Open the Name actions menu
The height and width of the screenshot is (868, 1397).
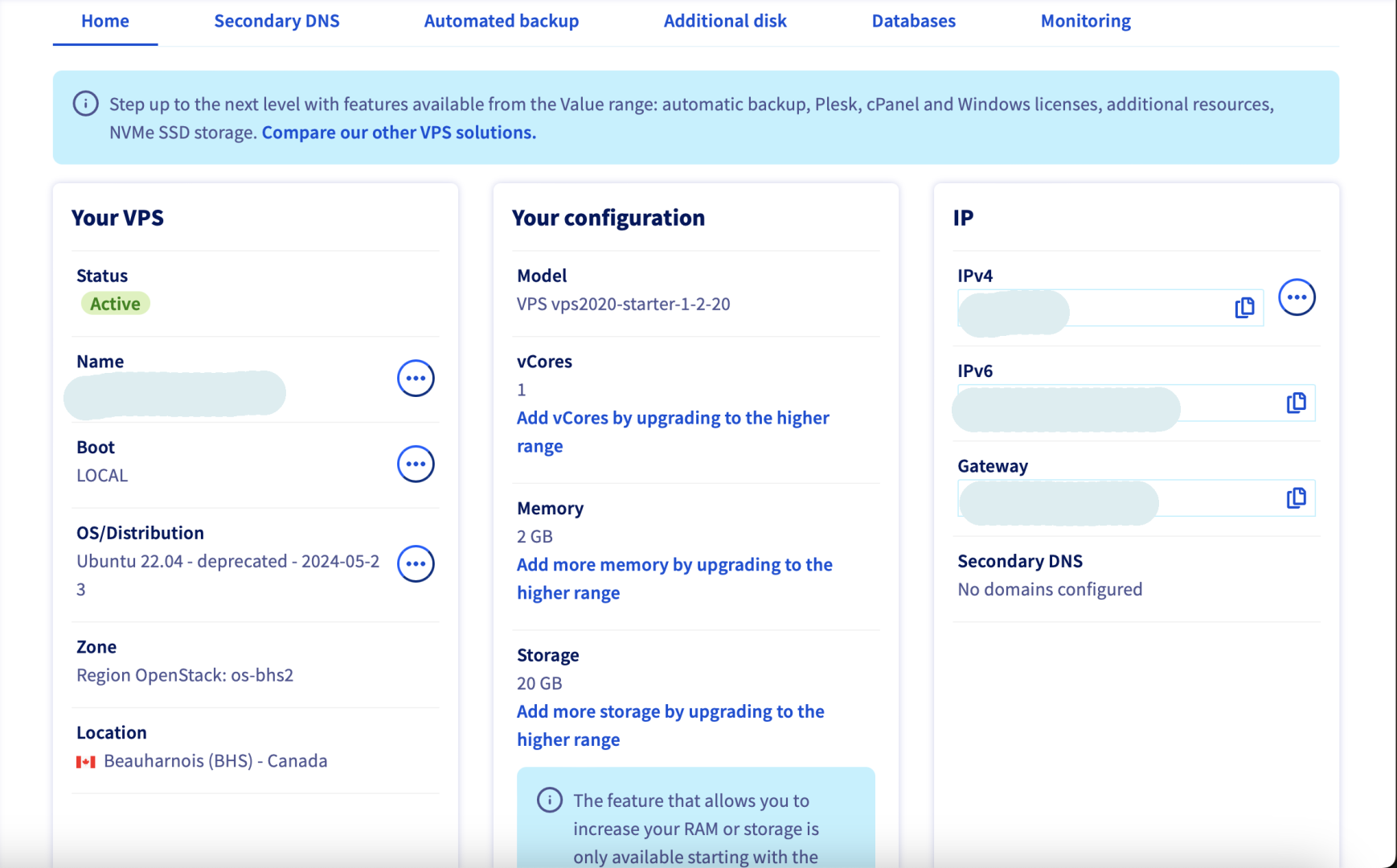pyautogui.click(x=416, y=379)
